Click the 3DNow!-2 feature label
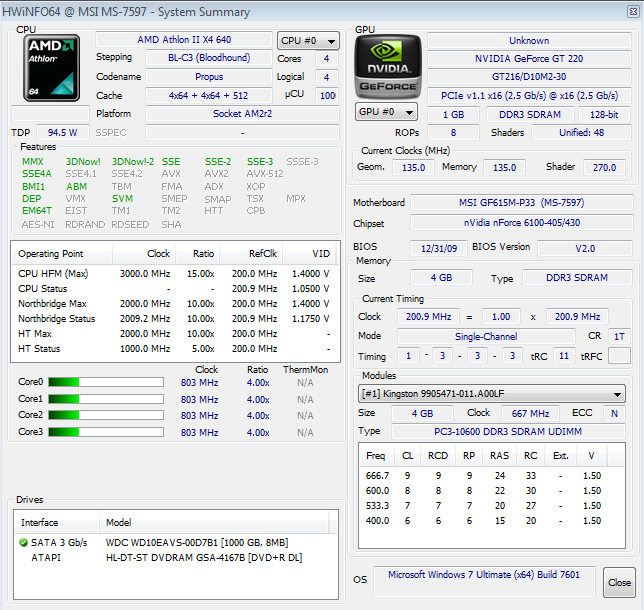The height and width of the screenshot is (610, 644). point(133,162)
